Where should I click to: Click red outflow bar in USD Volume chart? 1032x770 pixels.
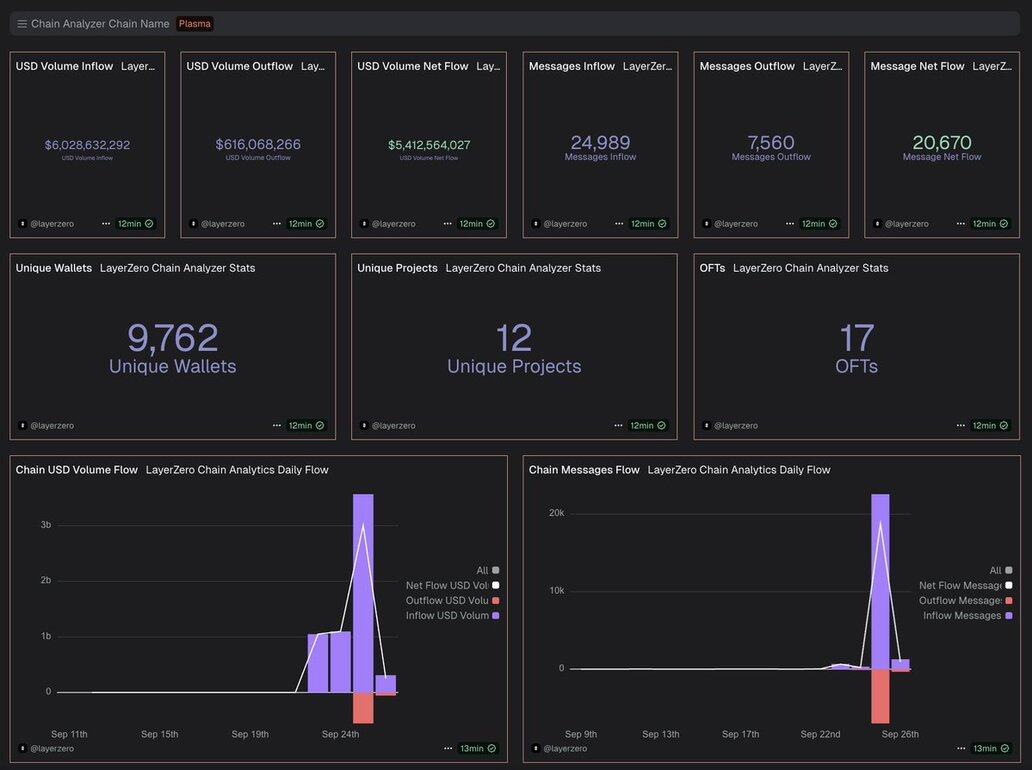[x=363, y=707]
